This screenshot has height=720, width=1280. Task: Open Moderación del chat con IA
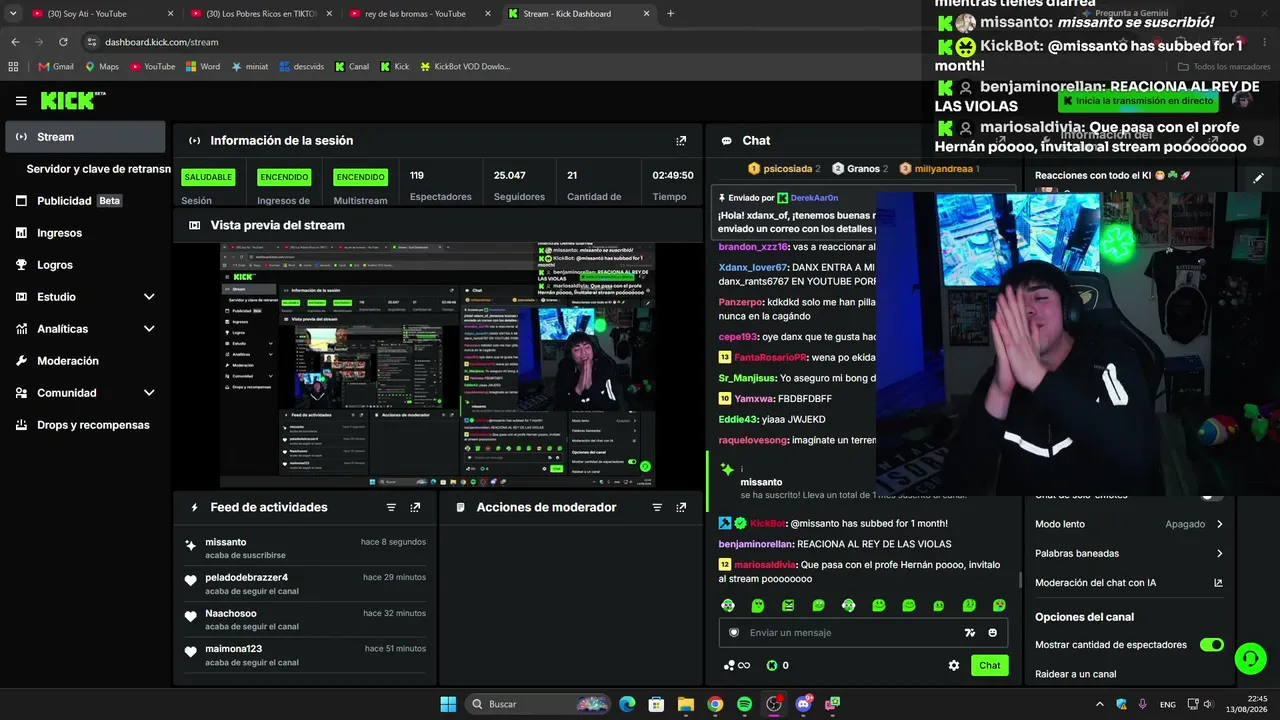click(x=1130, y=583)
